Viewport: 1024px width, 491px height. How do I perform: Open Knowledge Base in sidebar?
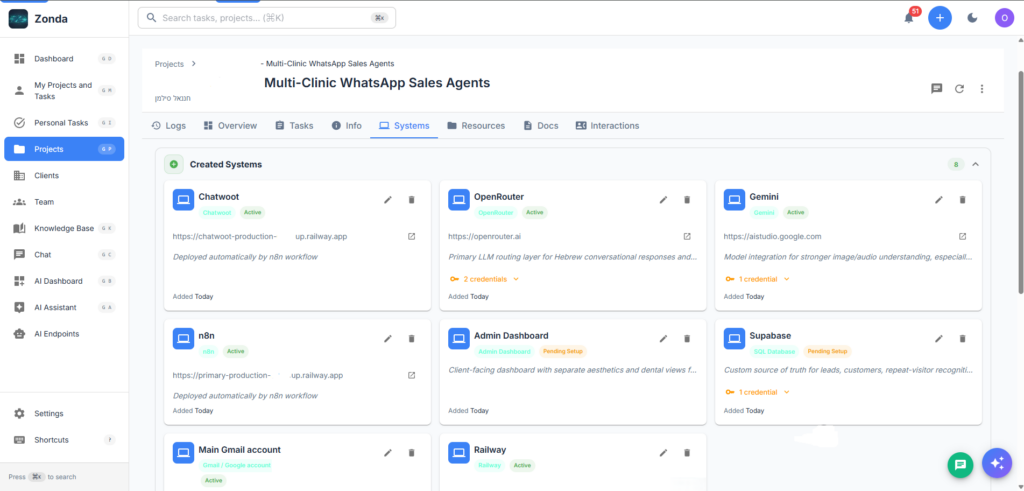tap(64, 229)
